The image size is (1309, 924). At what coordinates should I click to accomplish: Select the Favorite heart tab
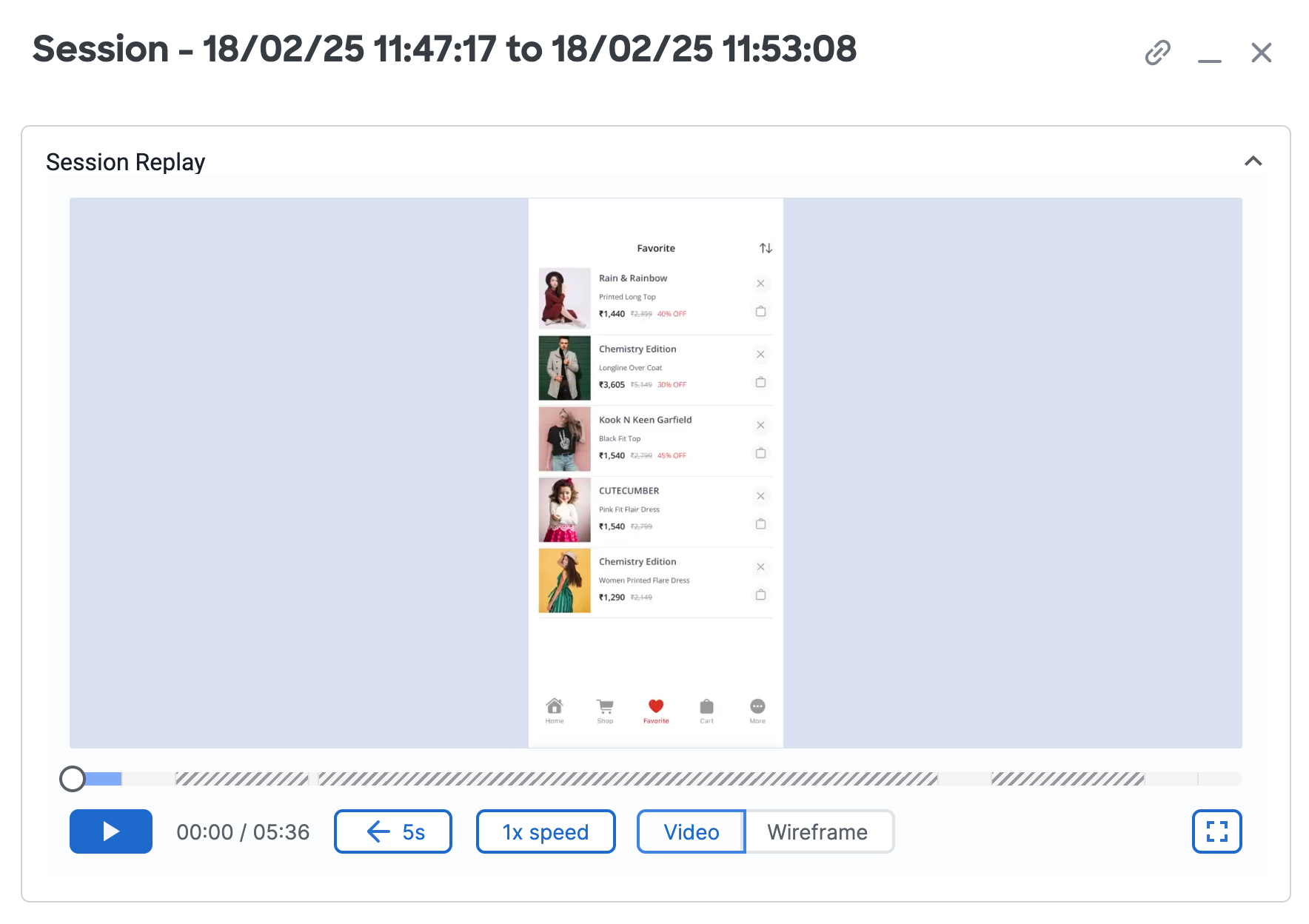point(656,711)
